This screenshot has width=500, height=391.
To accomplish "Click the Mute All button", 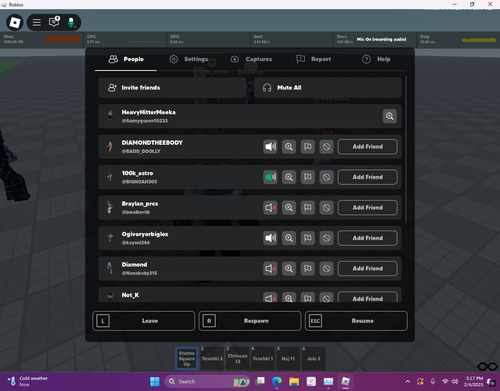I will tap(327, 88).
